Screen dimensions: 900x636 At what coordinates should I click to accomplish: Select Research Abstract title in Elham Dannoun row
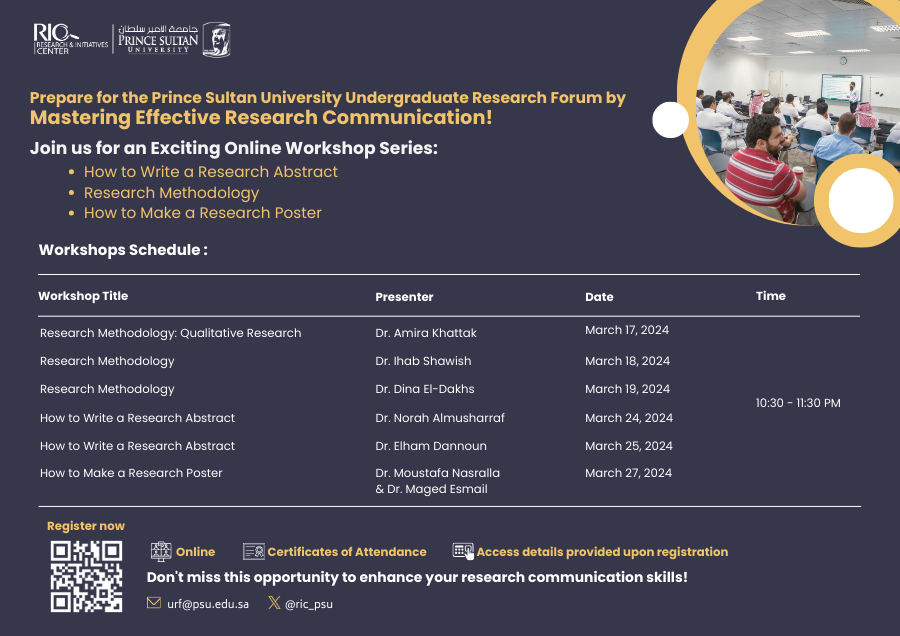(137, 446)
